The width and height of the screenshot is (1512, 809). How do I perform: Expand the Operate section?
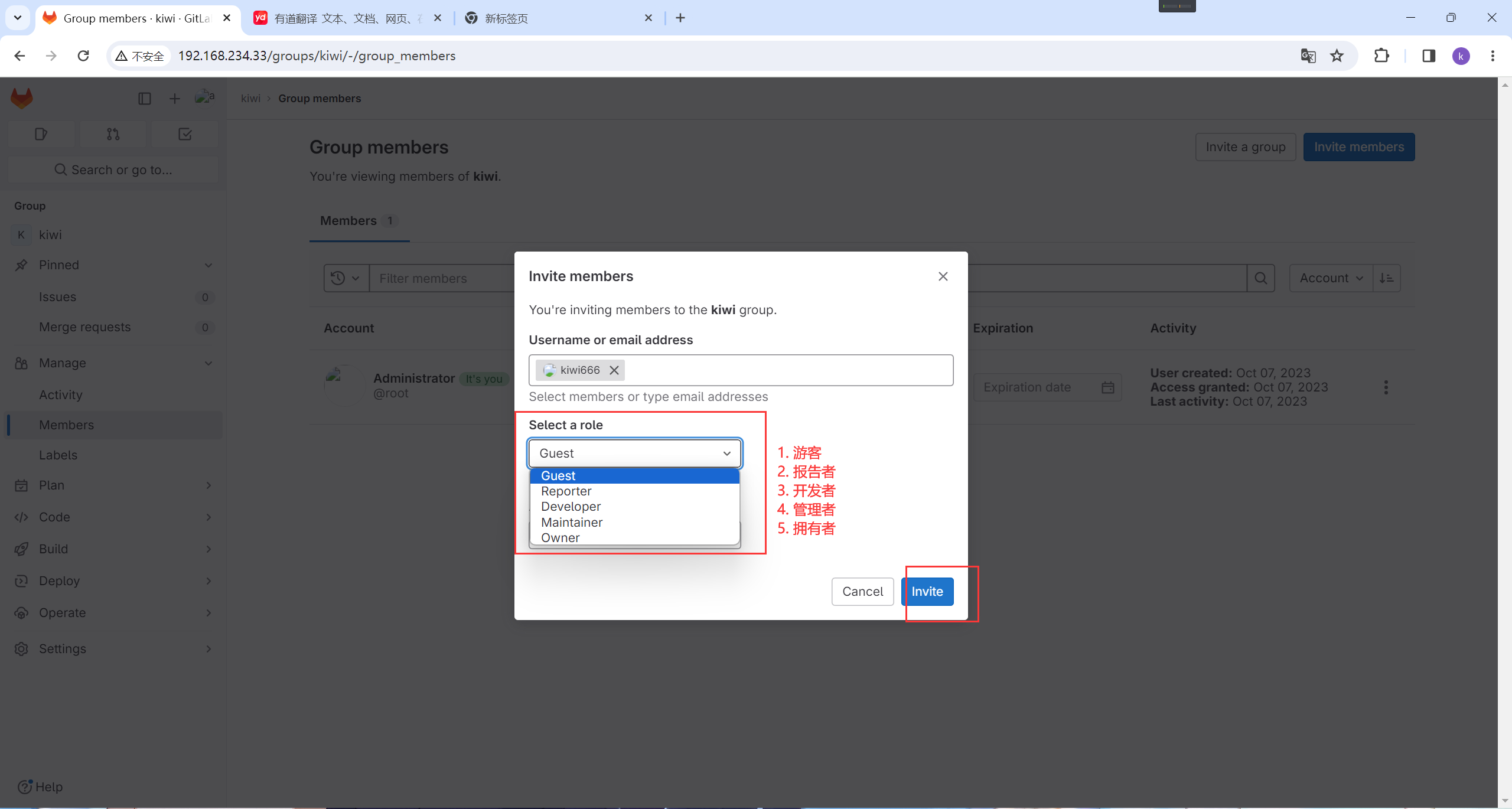click(113, 613)
